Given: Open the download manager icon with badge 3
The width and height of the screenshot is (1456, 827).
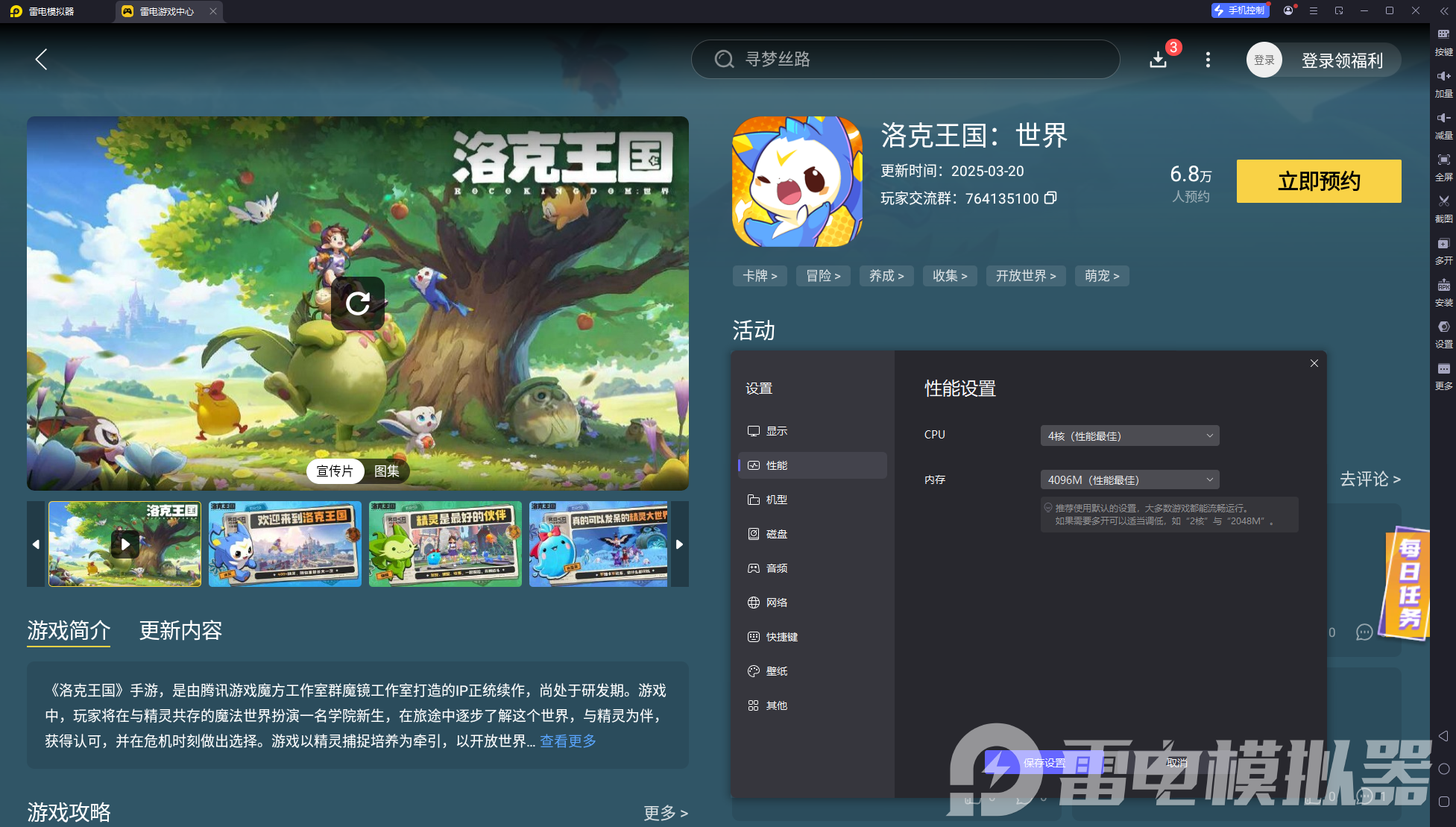Looking at the screenshot, I should coord(1158,60).
